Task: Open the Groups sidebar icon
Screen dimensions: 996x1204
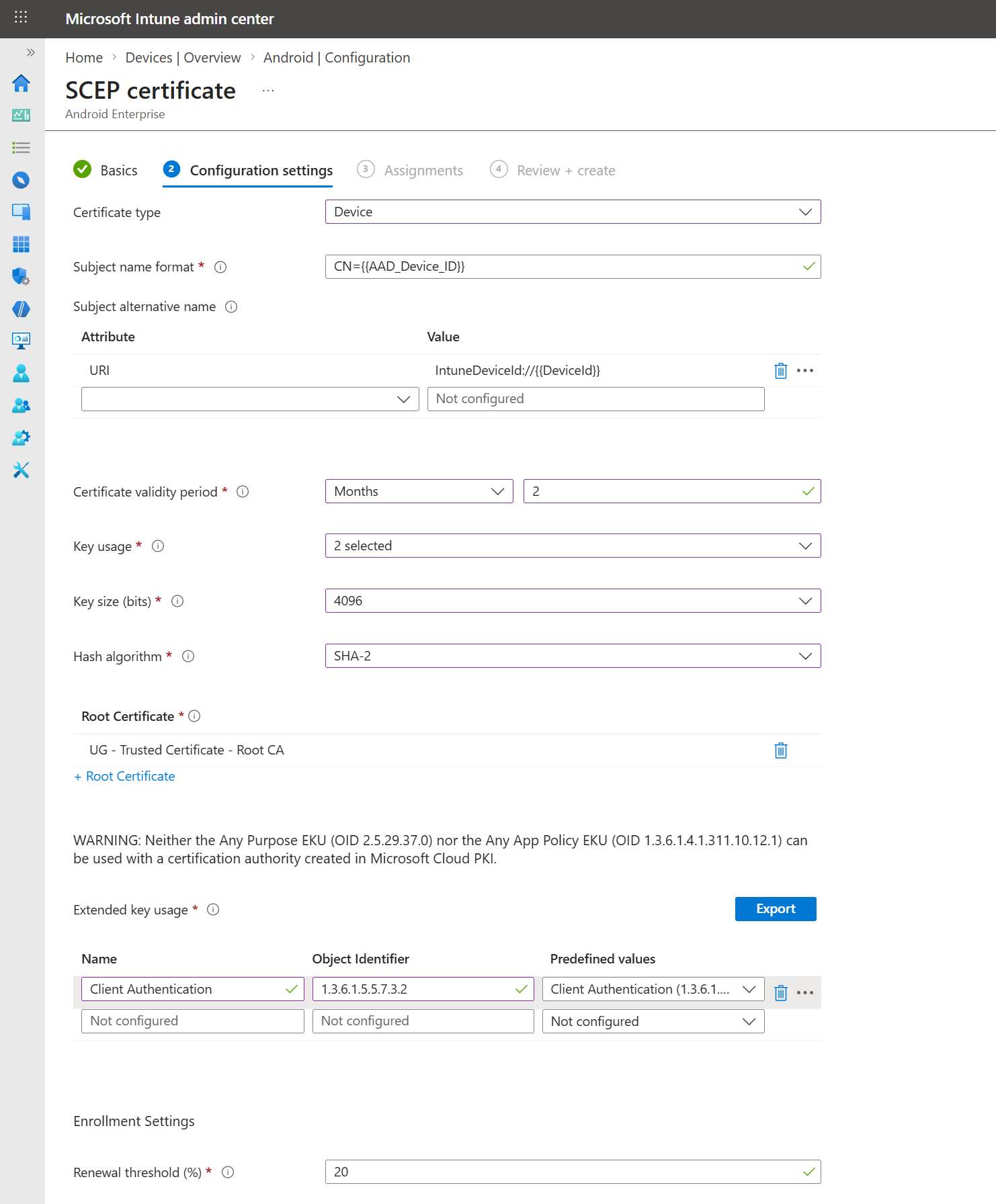Action: pyautogui.click(x=22, y=405)
